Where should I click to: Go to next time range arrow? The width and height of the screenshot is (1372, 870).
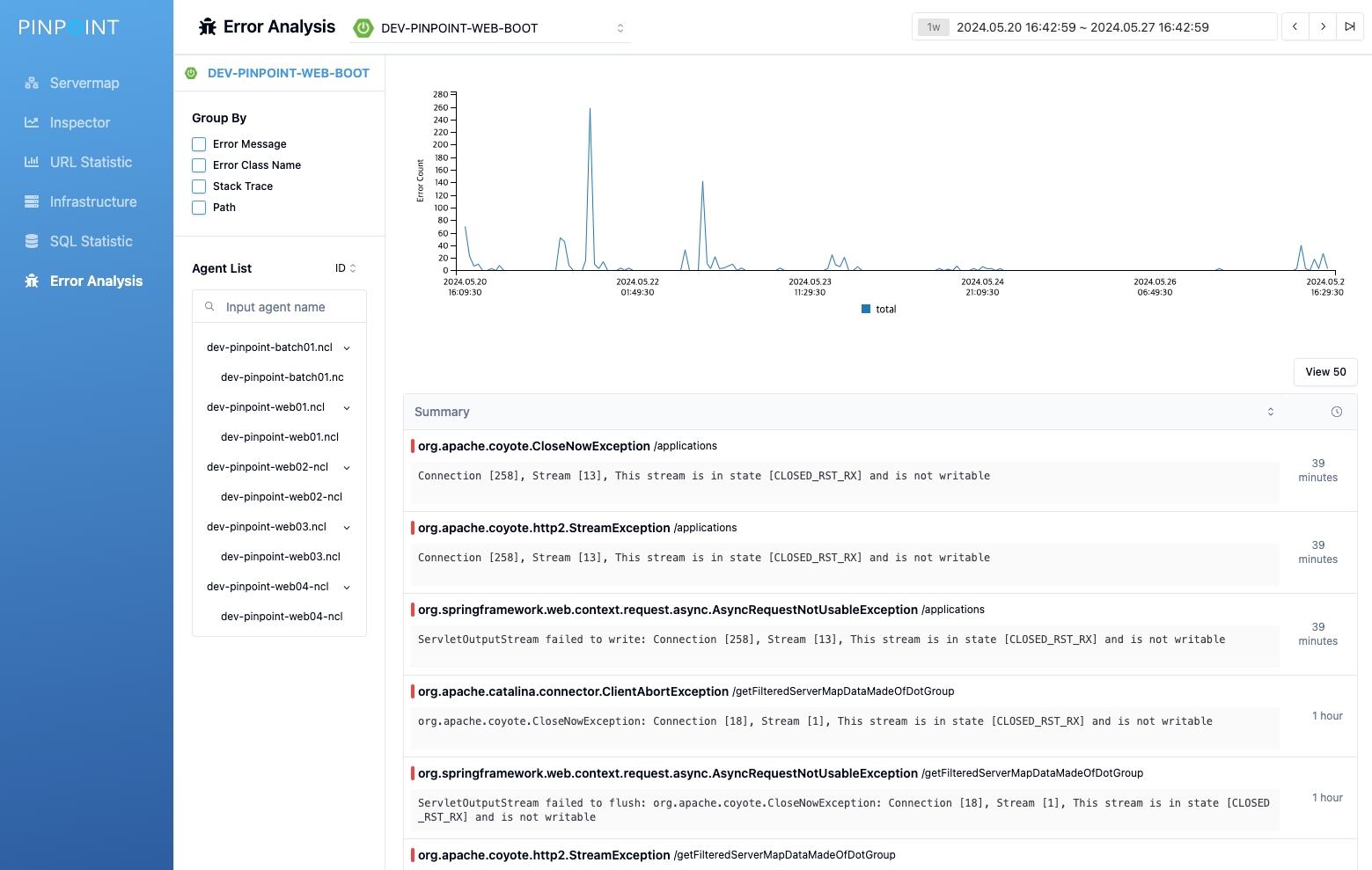[1323, 27]
